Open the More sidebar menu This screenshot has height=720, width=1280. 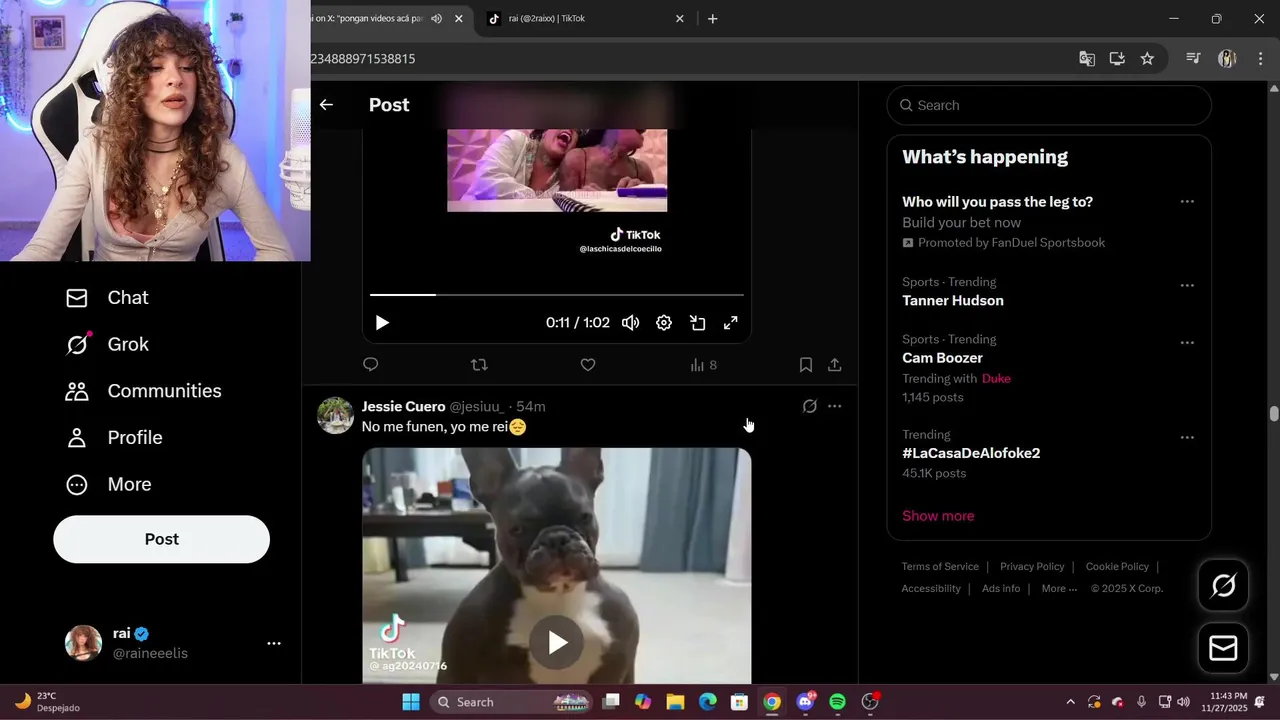click(x=108, y=484)
